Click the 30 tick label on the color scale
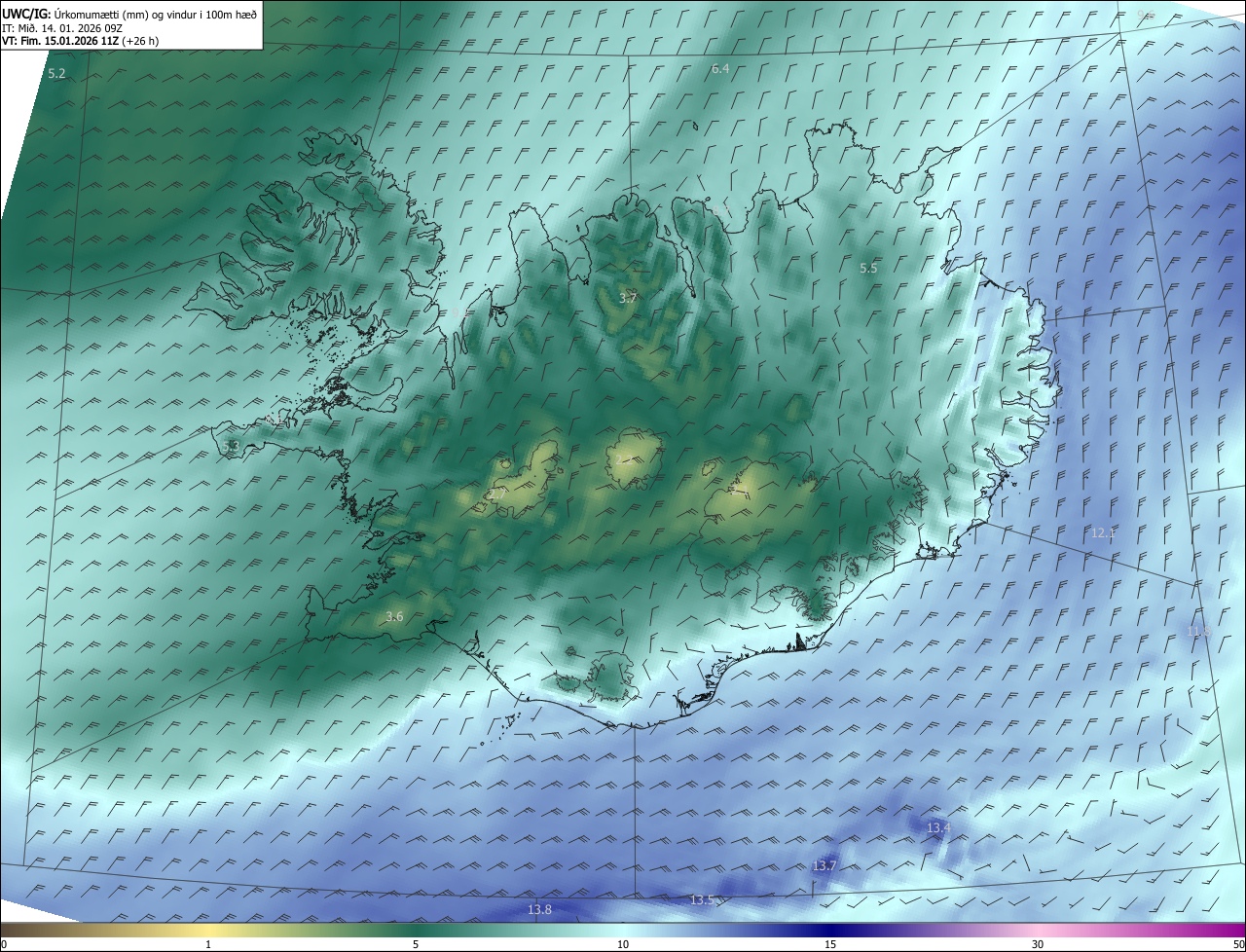Viewport: 1246px width, 952px height. point(1038,944)
